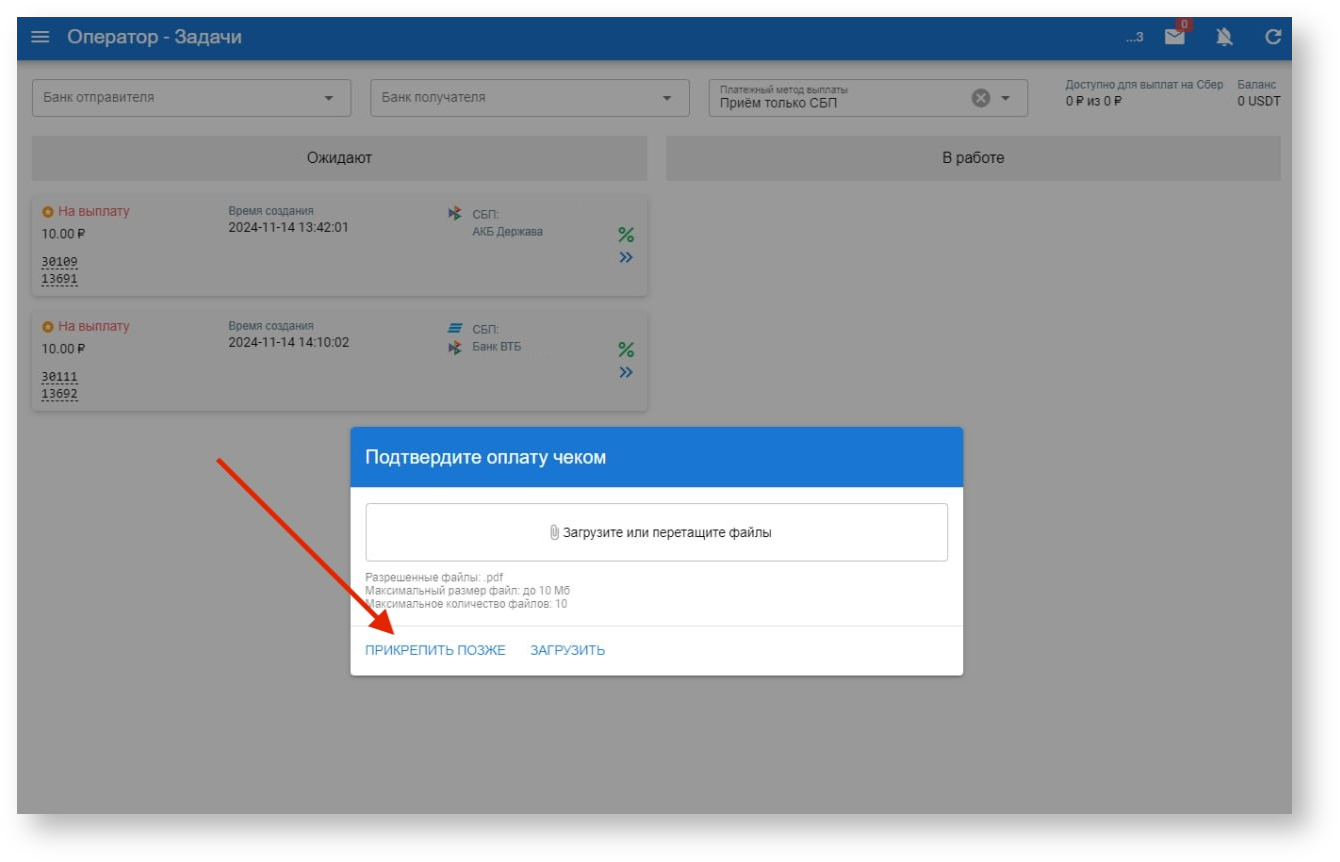Move Банк ВТБ task with double-arrow icon
Viewport: 1340px width, 862px height.
tap(626, 373)
